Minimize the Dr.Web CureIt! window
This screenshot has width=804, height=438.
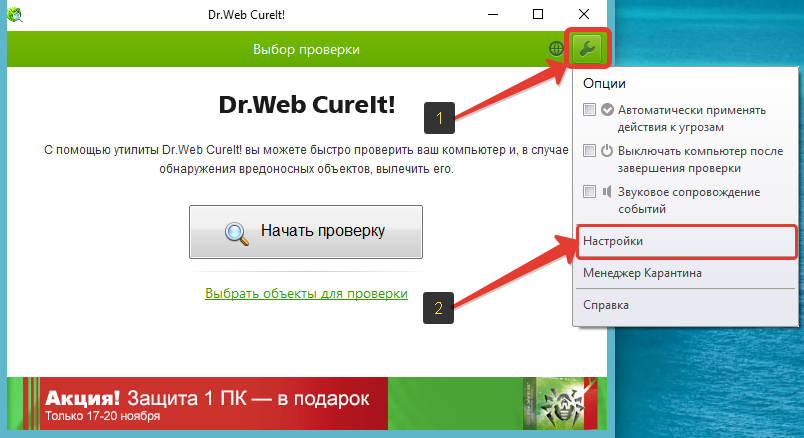(493, 14)
